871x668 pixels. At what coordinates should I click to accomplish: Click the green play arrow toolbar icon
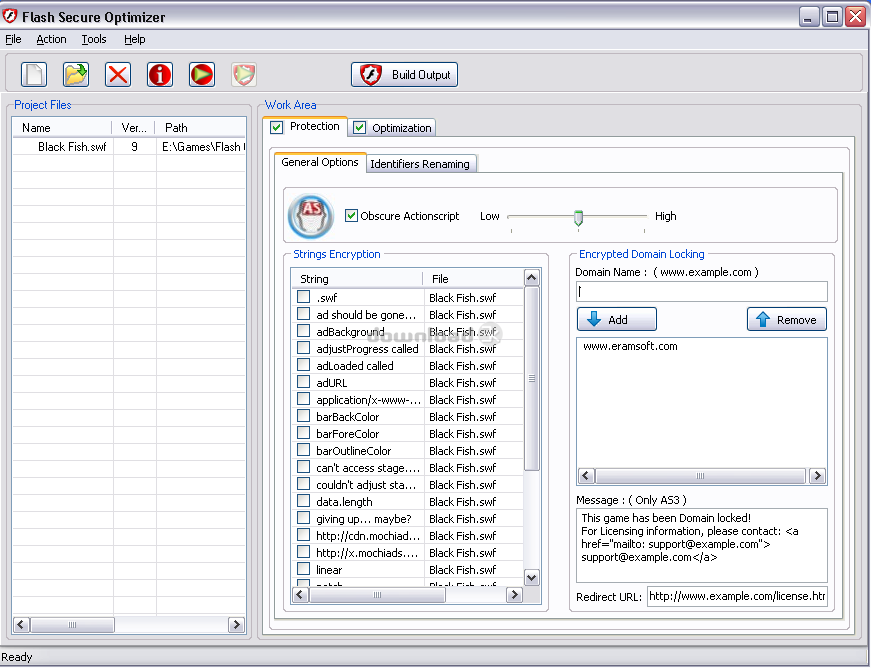pyautogui.click(x=202, y=74)
